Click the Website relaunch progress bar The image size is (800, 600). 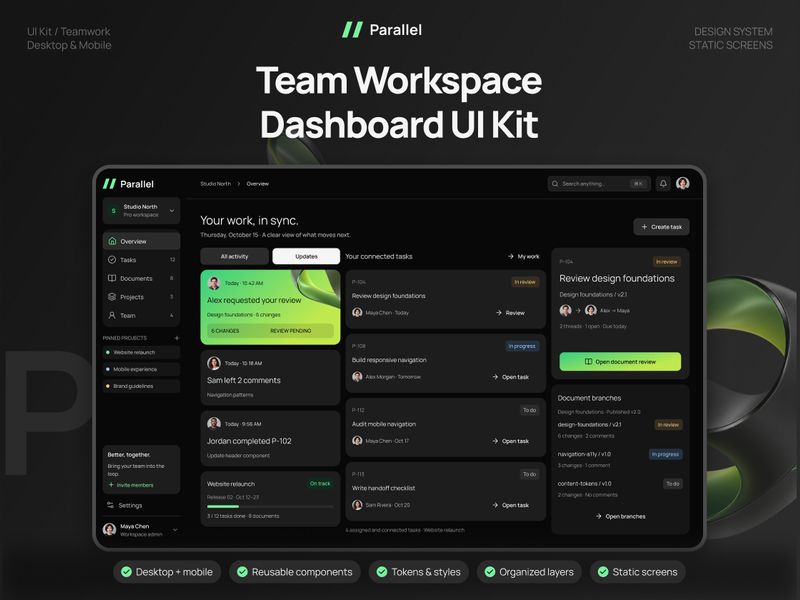click(x=270, y=507)
